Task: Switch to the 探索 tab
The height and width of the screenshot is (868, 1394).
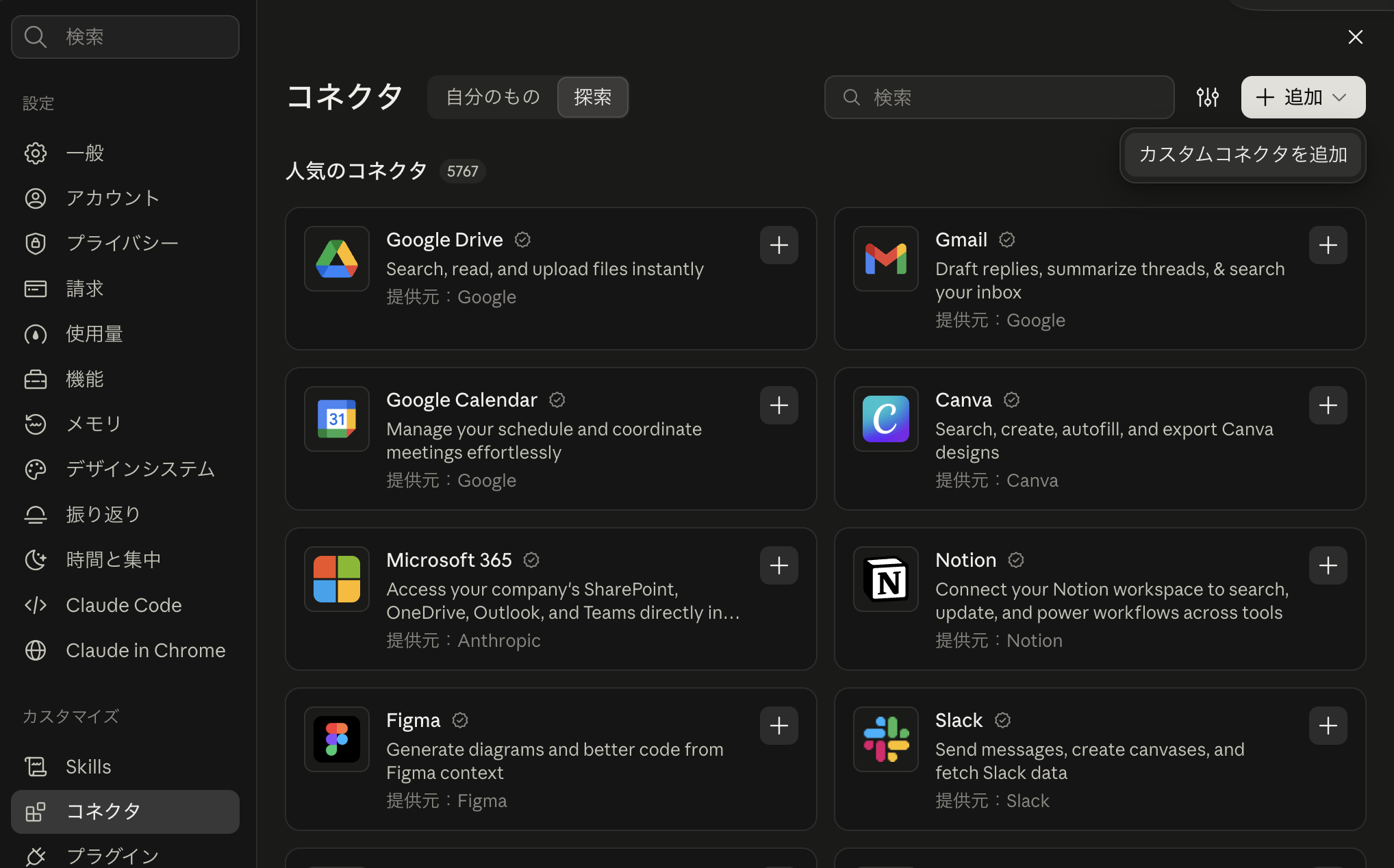Action: pyautogui.click(x=592, y=97)
